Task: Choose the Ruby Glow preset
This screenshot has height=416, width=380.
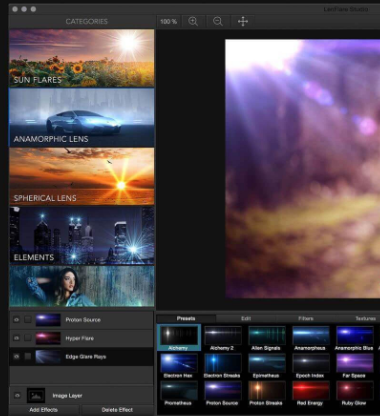Action: [354, 394]
